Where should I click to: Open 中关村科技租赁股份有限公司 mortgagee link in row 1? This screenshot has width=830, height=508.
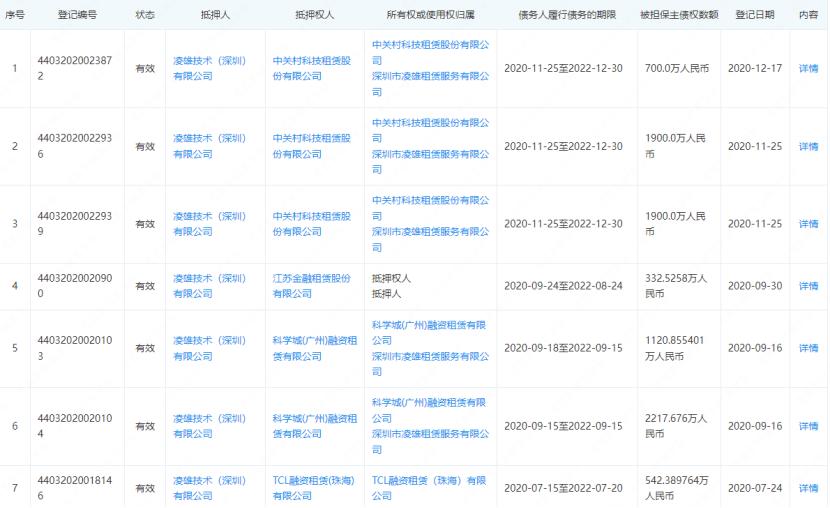[x=312, y=68]
